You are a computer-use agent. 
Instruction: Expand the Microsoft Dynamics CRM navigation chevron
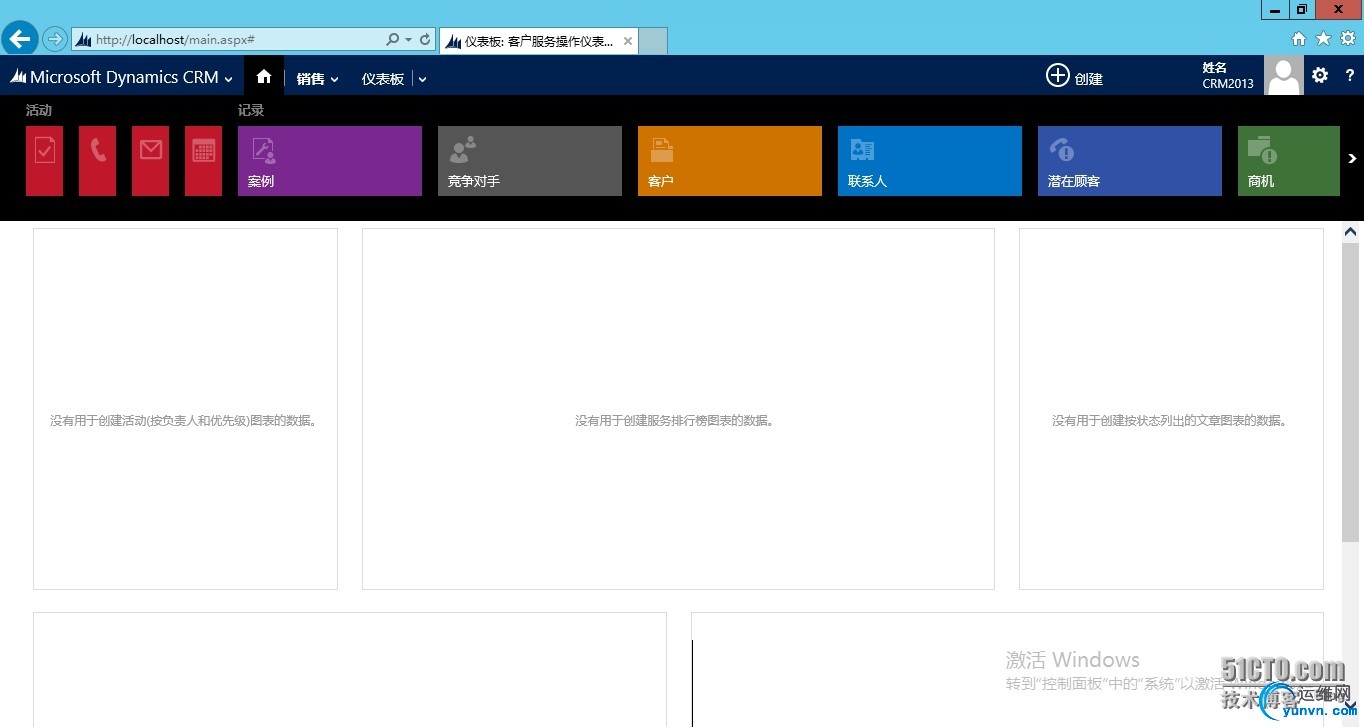coord(229,79)
